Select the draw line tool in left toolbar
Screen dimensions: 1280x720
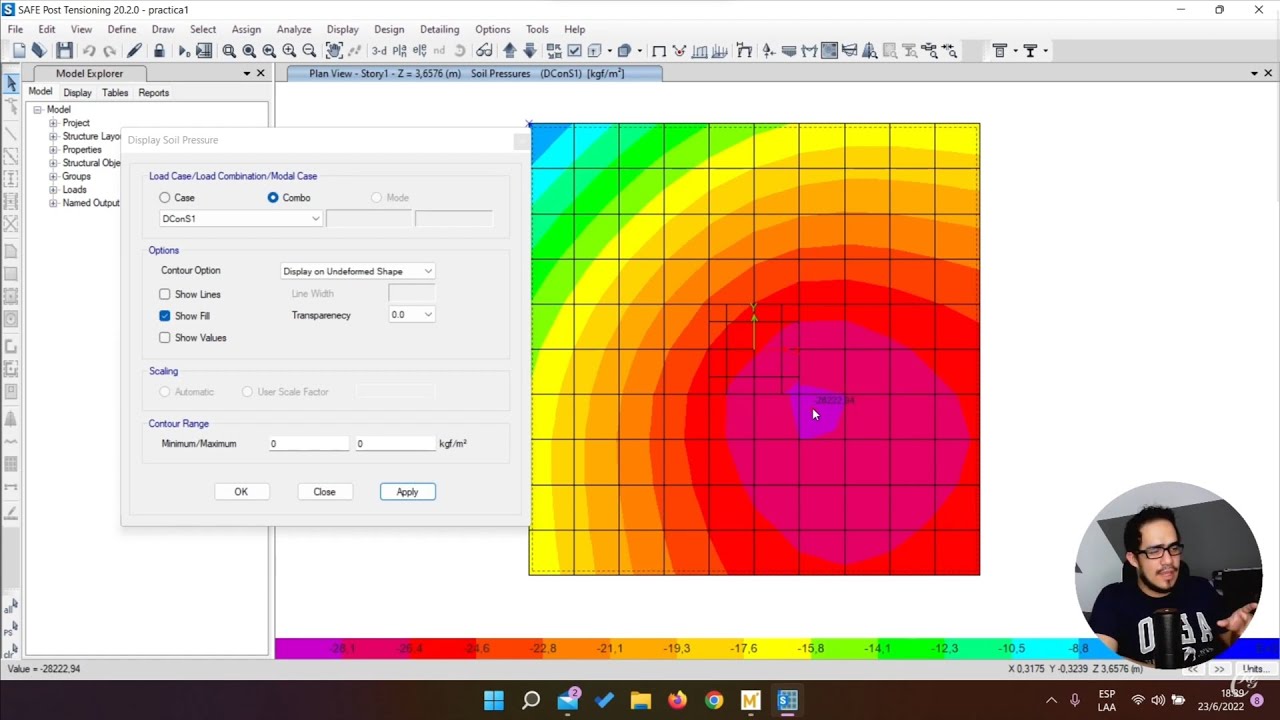coord(11,133)
